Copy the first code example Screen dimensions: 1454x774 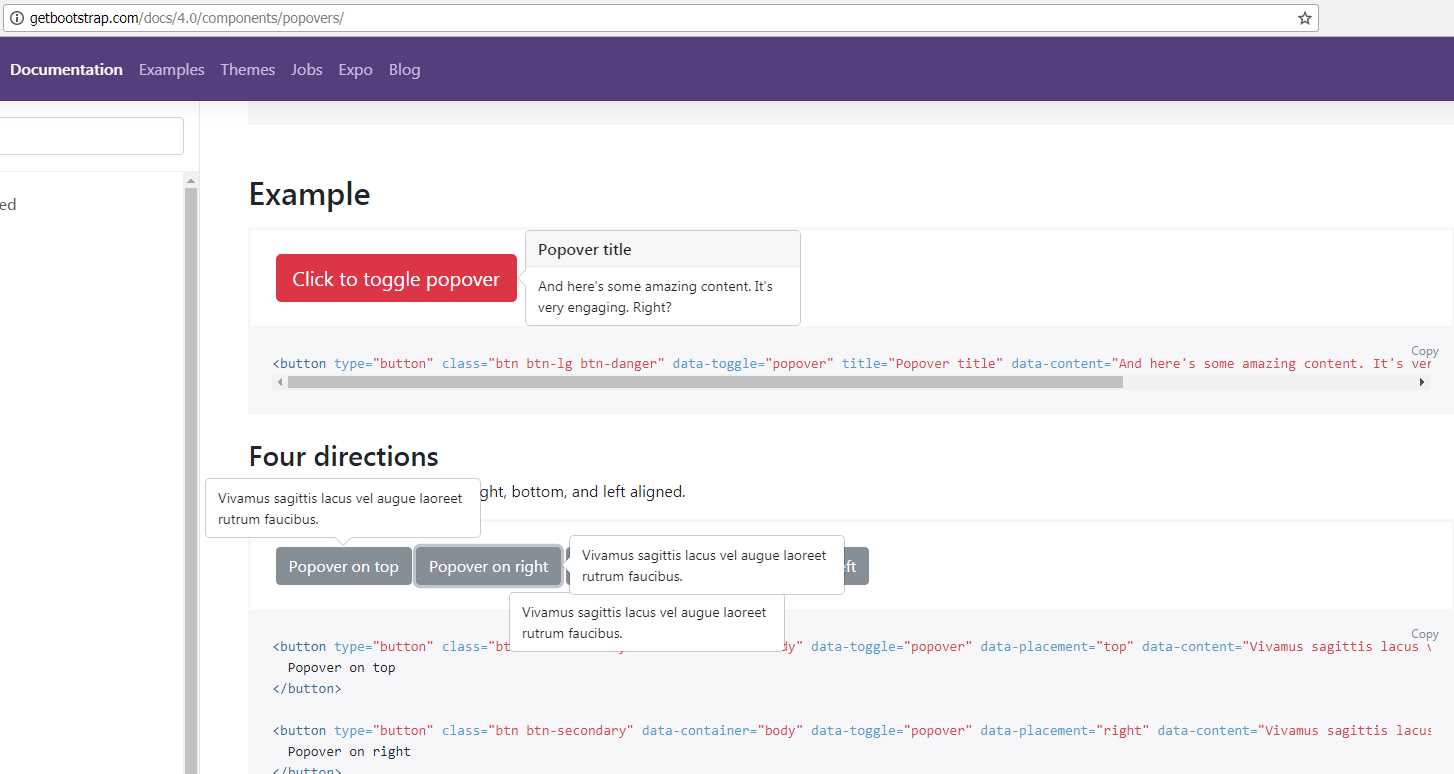pyautogui.click(x=1424, y=351)
